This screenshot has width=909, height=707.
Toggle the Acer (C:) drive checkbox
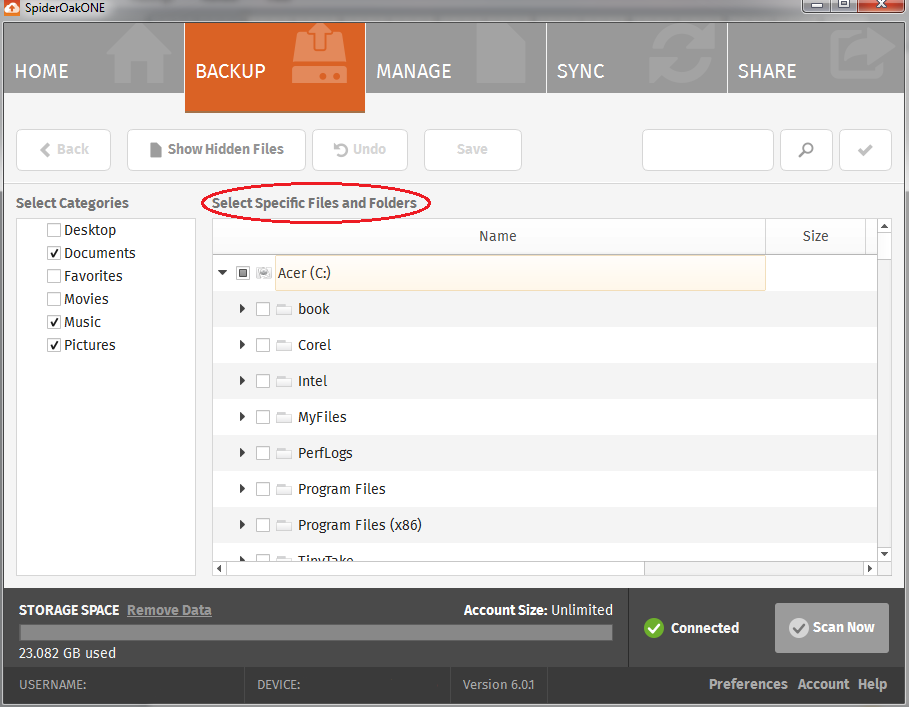point(243,273)
